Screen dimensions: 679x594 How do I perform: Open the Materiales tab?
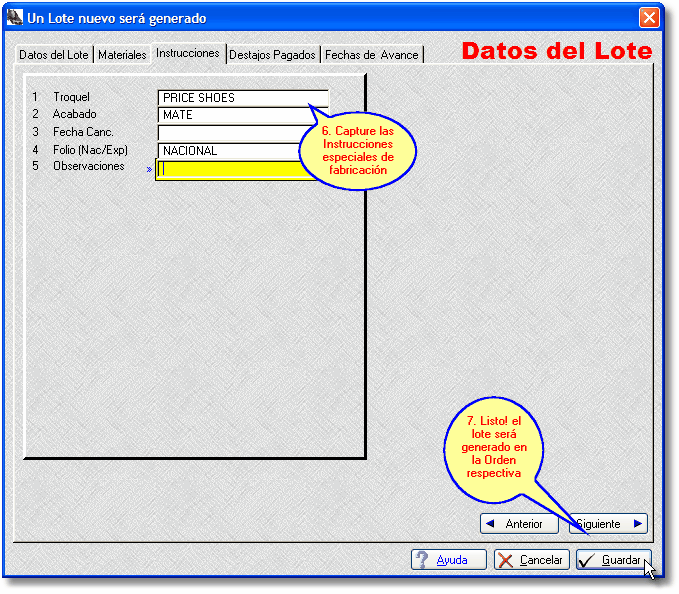point(122,55)
